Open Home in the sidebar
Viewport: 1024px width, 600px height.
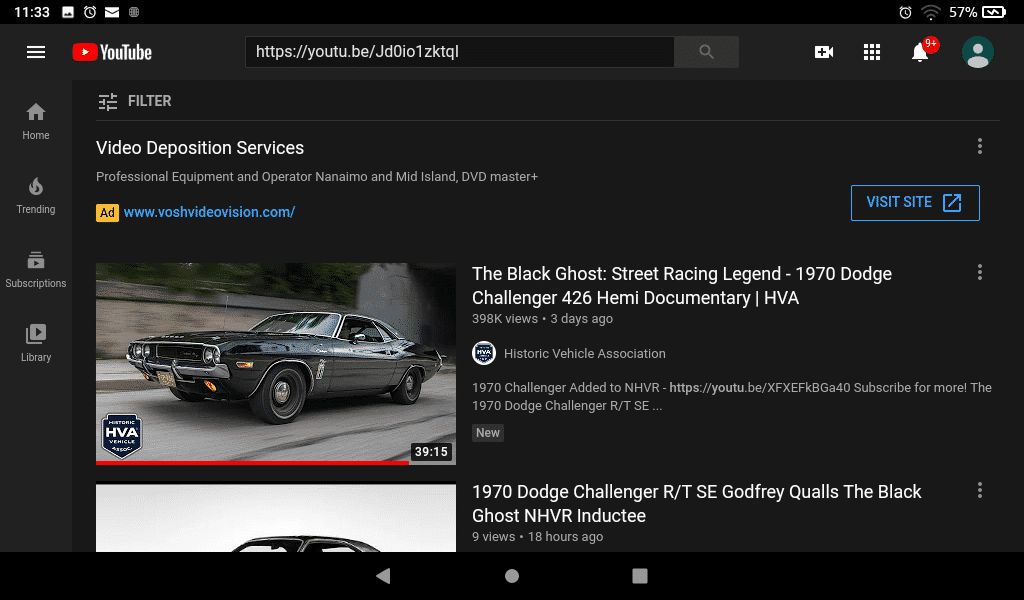[36, 121]
